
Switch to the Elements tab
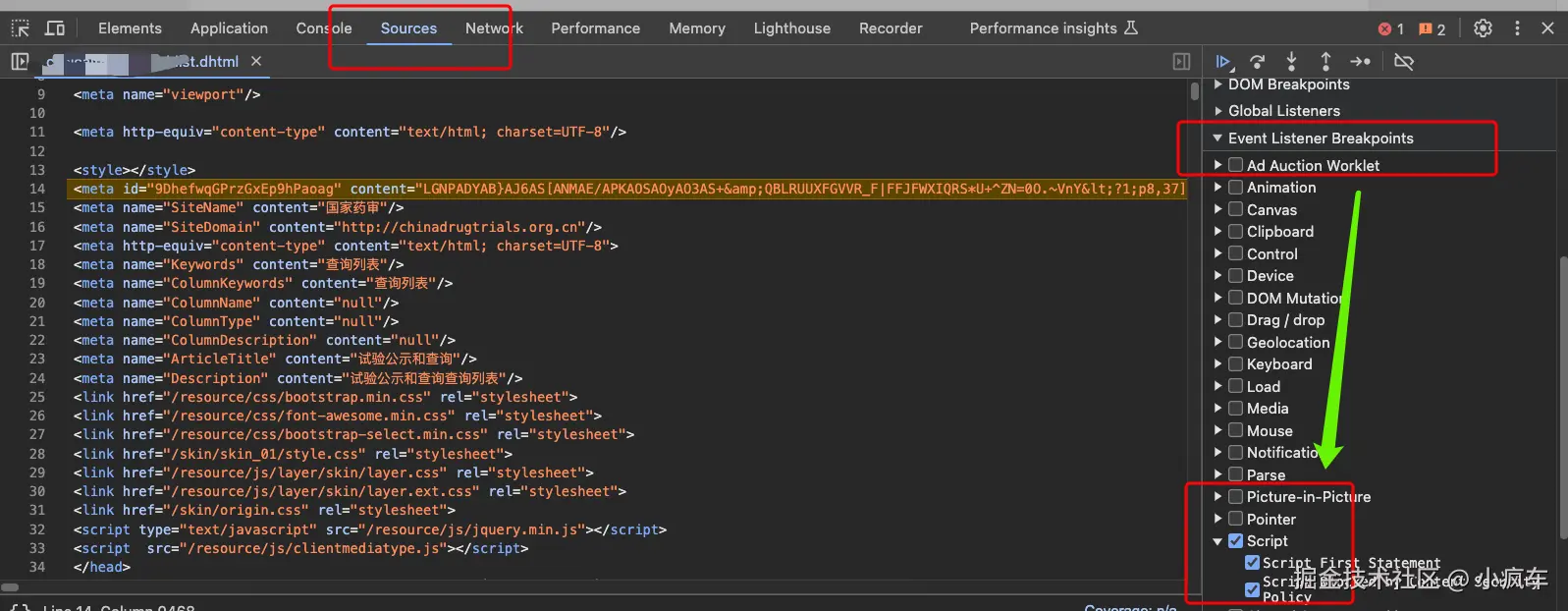tap(130, 28)
